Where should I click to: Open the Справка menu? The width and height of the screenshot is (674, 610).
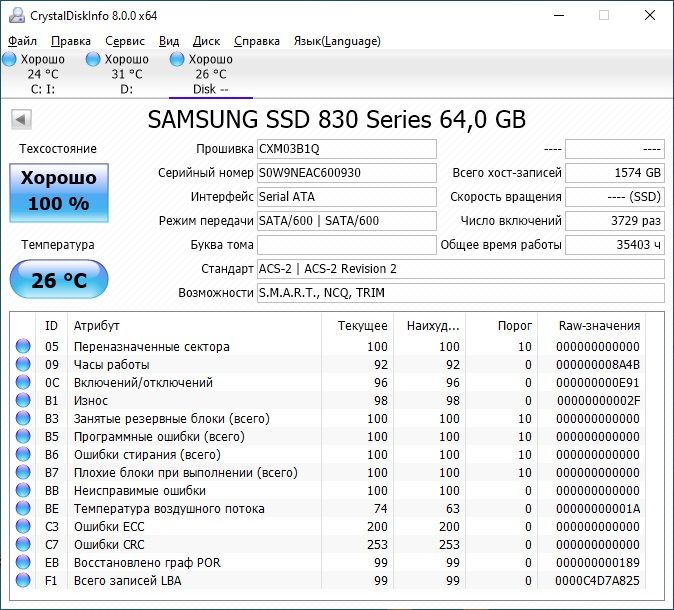pos(257,41)
